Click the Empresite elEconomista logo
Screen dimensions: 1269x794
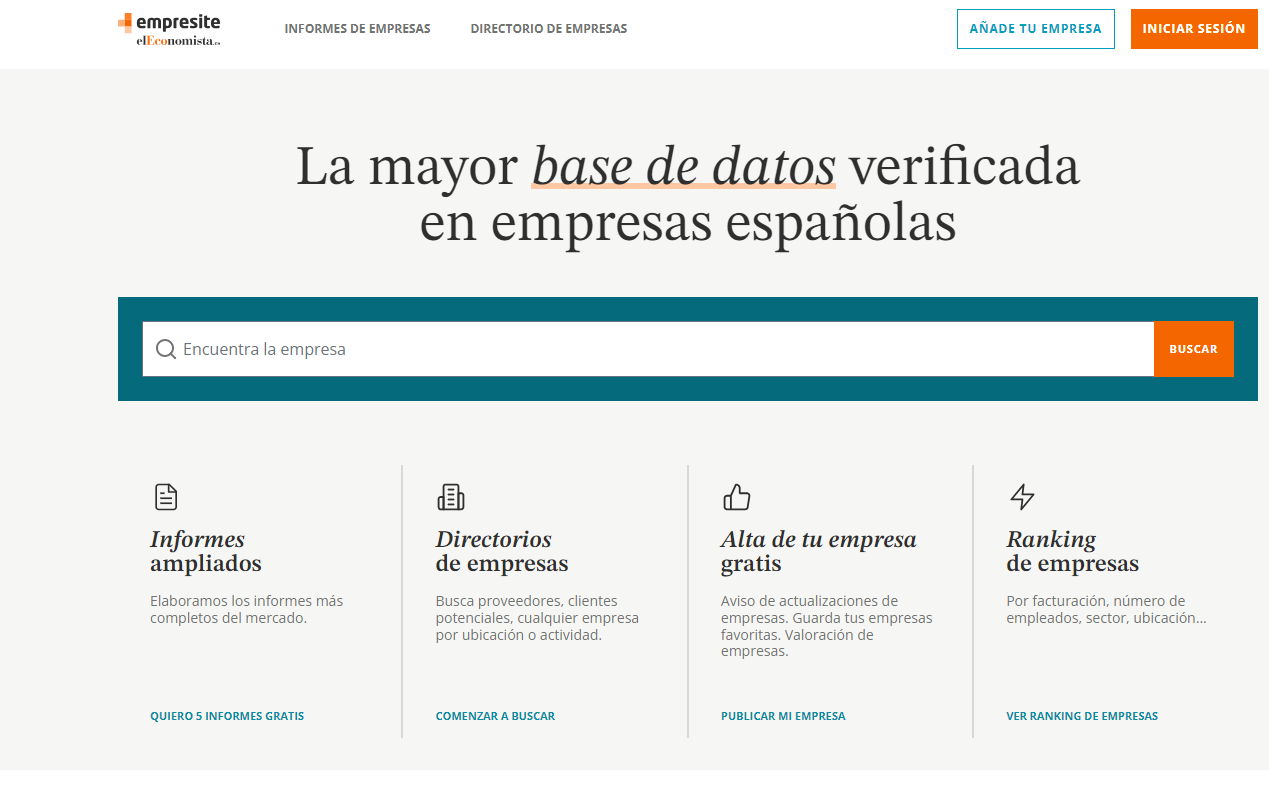coord(168,29)
